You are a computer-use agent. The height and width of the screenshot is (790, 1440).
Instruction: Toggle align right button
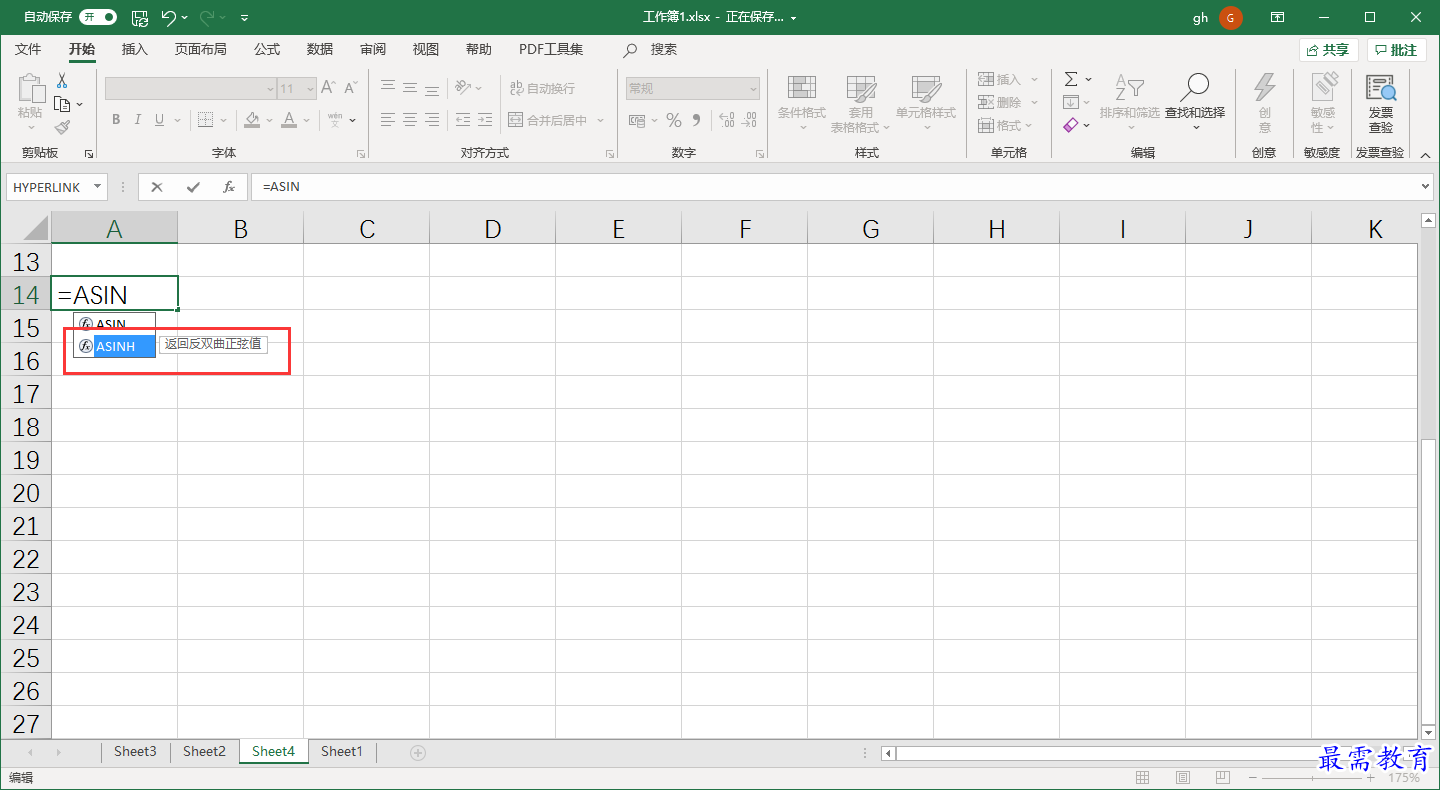[432, 120]
